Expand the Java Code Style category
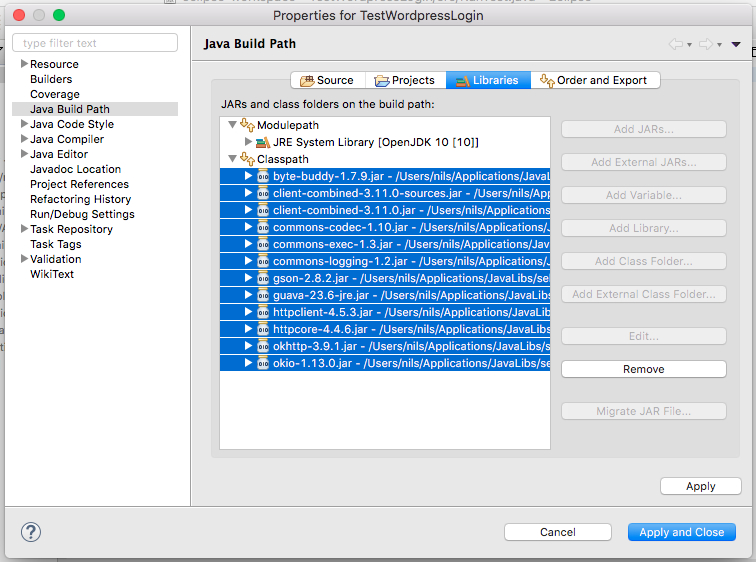756x562 pixels. coord(24,124)
